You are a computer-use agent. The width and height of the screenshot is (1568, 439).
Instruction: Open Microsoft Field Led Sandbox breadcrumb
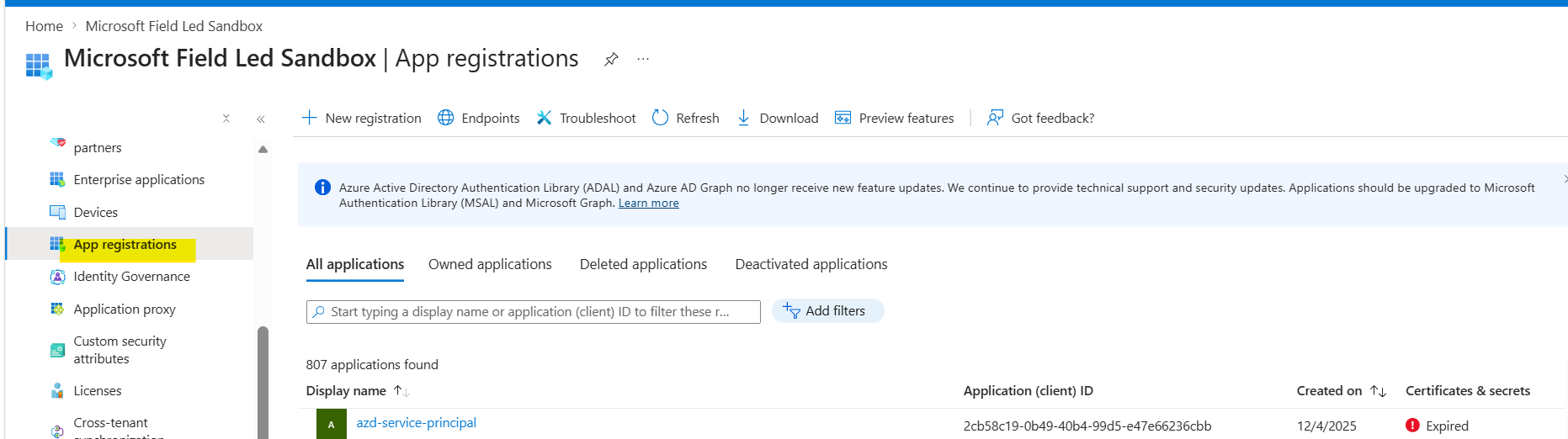click(174, 26)
